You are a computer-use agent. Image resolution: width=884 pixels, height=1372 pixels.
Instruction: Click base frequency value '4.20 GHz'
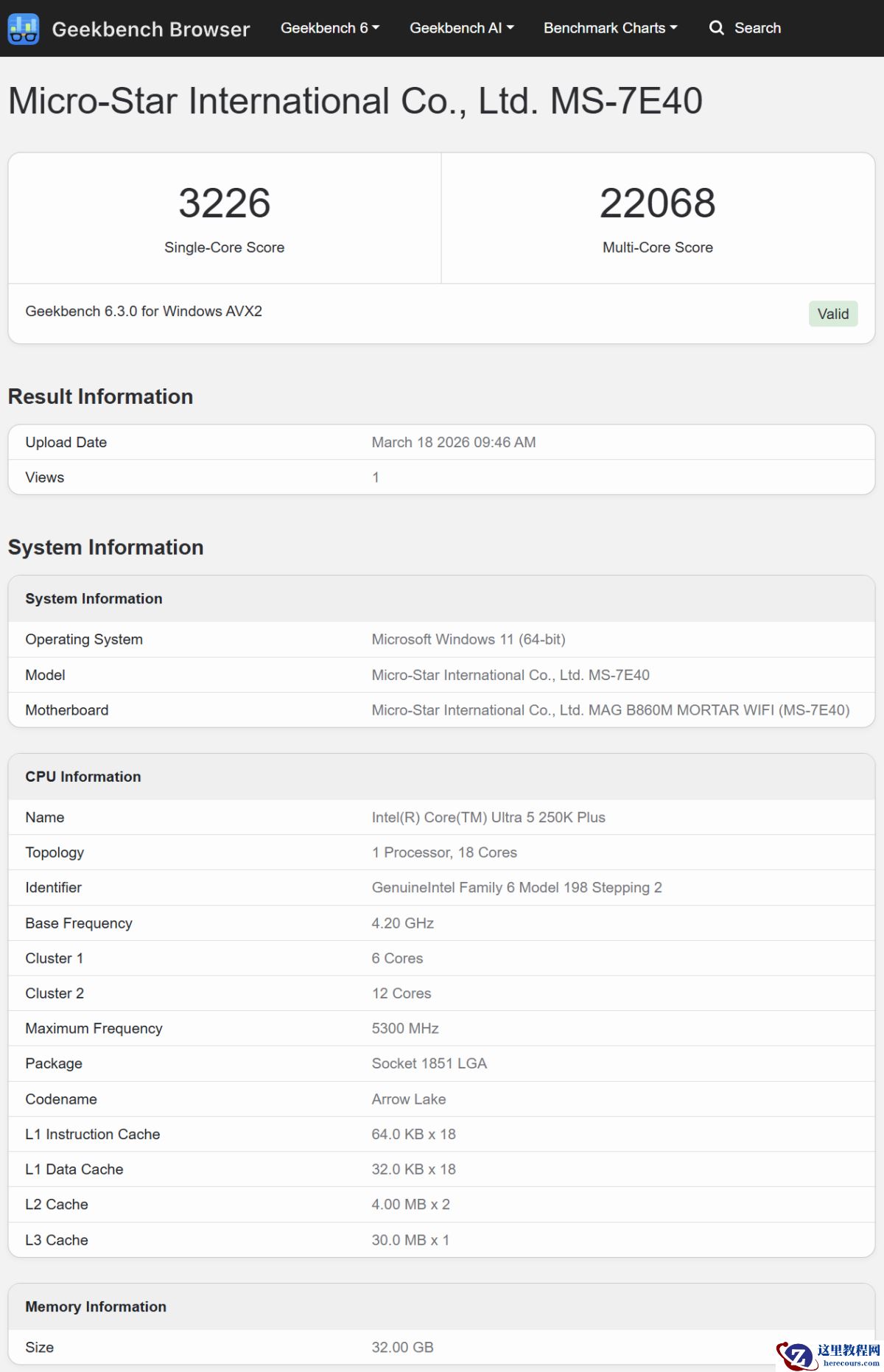(x=403, y=923)
